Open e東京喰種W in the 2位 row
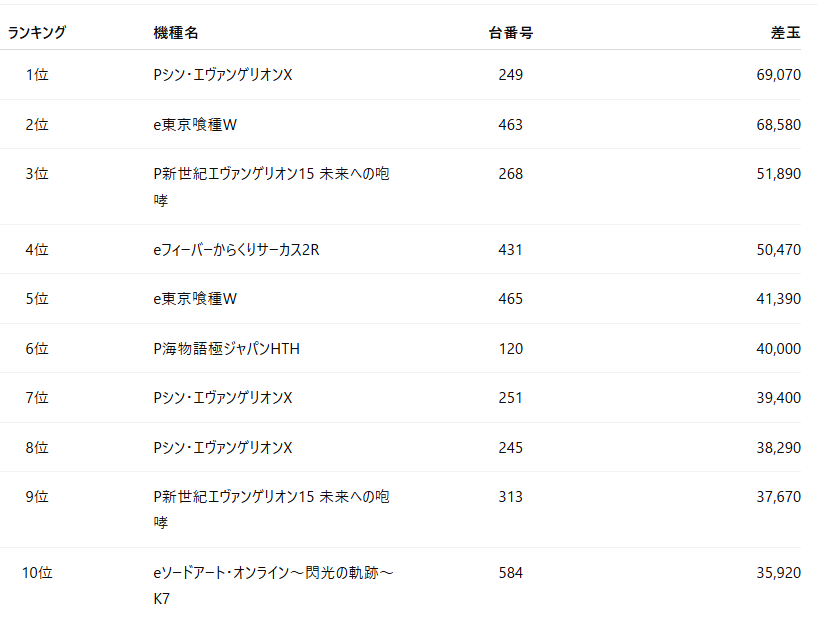818x620 pixels. [x=195, y=125]
